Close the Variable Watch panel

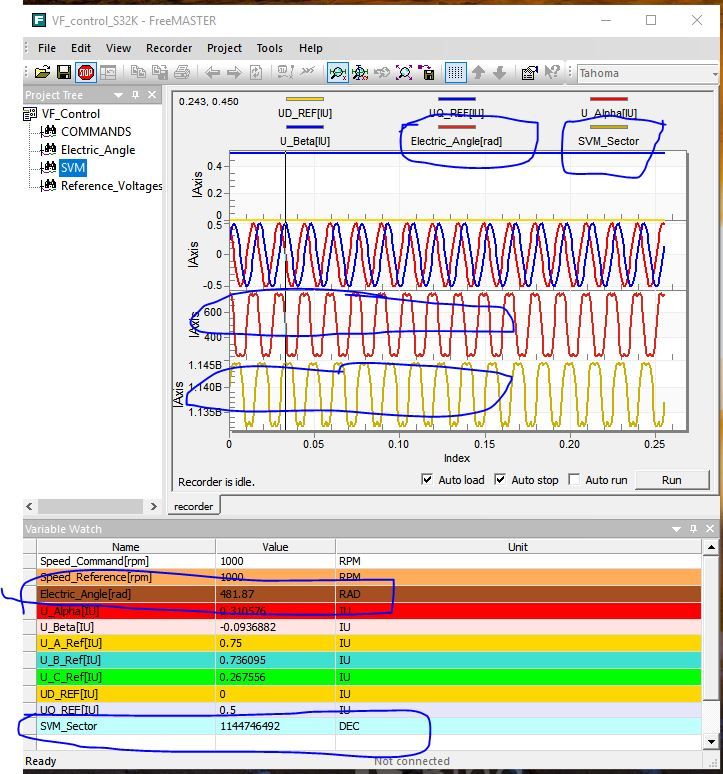point(710,529)
